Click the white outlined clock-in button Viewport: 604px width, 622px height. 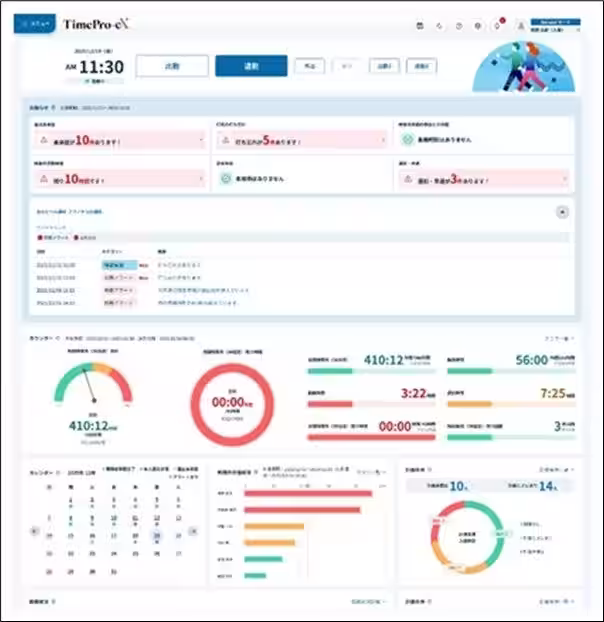click(171, 66)
